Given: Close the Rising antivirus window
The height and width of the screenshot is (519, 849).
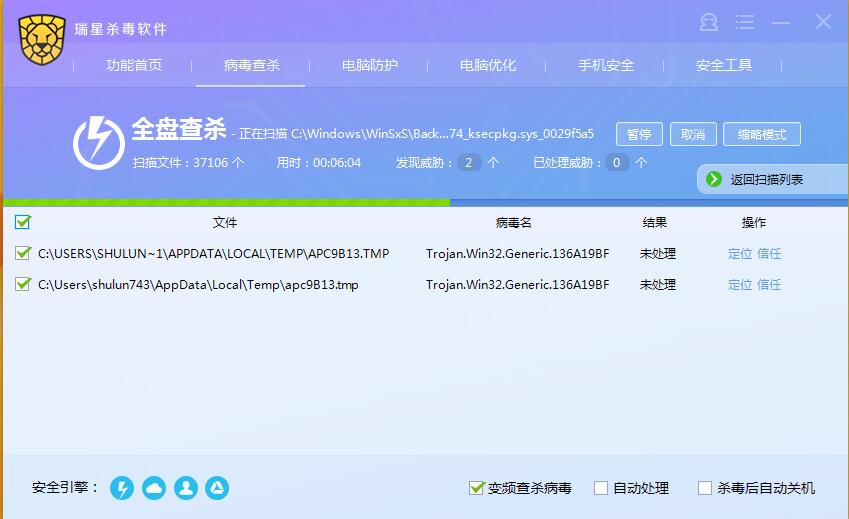Looking at the screenshot, I should pos(823,22).
